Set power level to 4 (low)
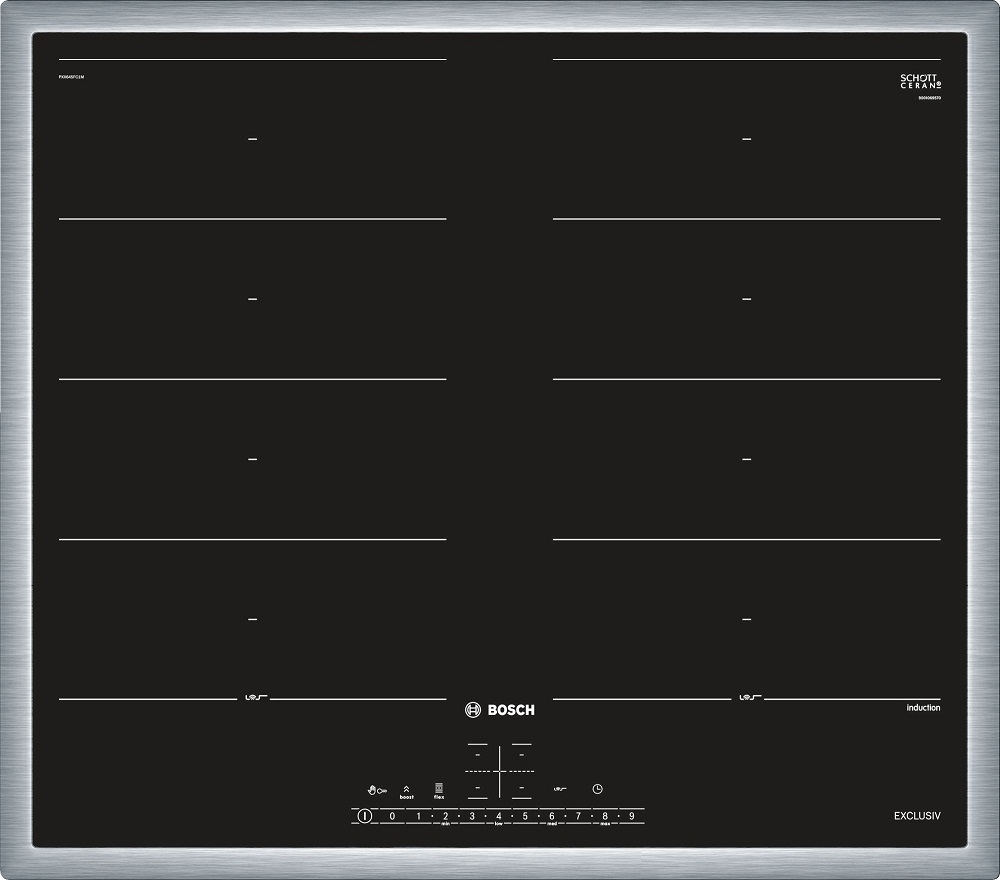Screen dimensions: 1000x880 tap(499, 816)
